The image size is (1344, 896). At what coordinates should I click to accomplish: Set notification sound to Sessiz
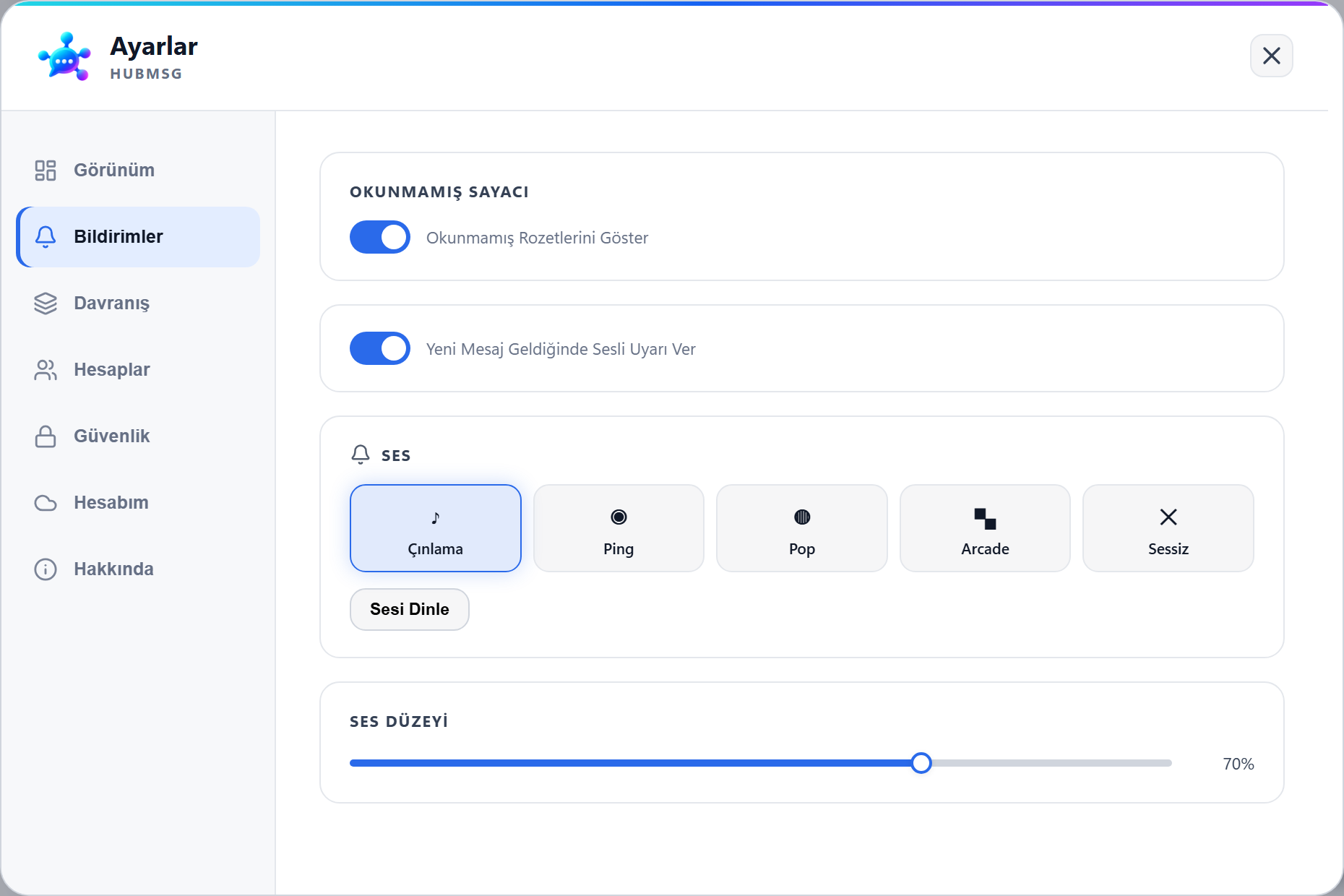pyautogui.click(x=1168, y=528)
